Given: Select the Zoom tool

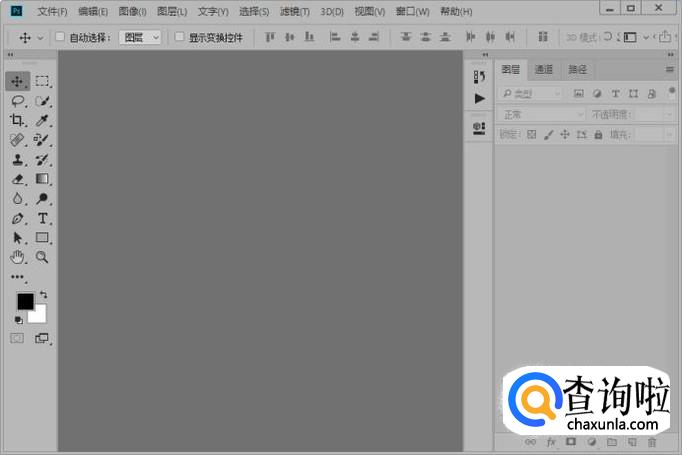Looking at the screenshot, I should pyautogui.click(x=43, y=257).
